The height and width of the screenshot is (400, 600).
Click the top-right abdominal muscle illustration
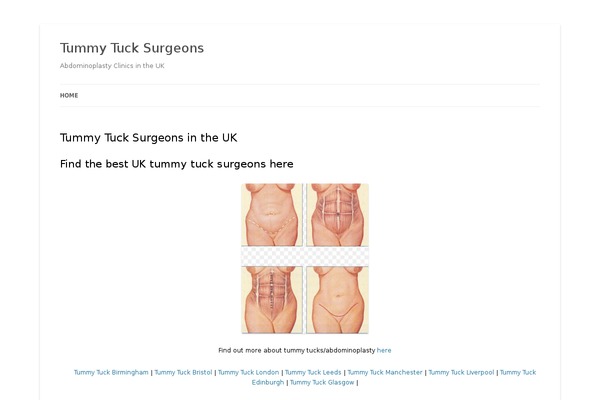(x=338, y=215)
